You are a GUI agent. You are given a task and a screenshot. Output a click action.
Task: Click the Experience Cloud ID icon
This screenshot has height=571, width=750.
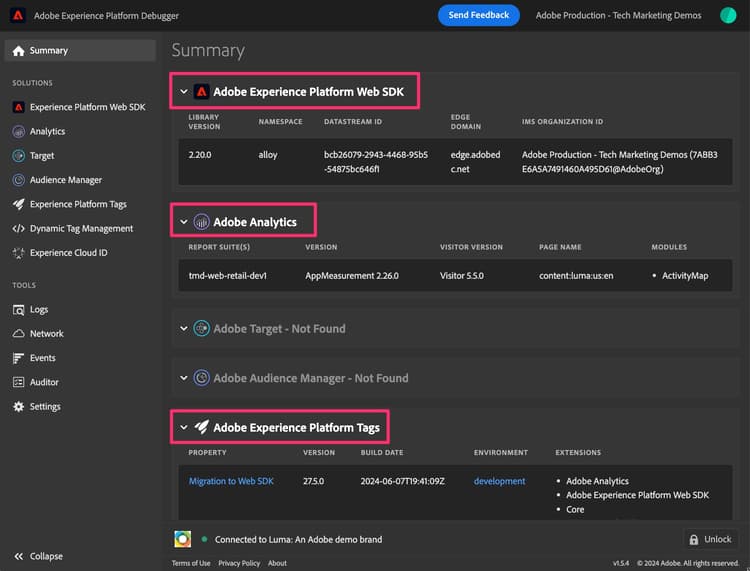pyautogui.click(x=19, y=253)
